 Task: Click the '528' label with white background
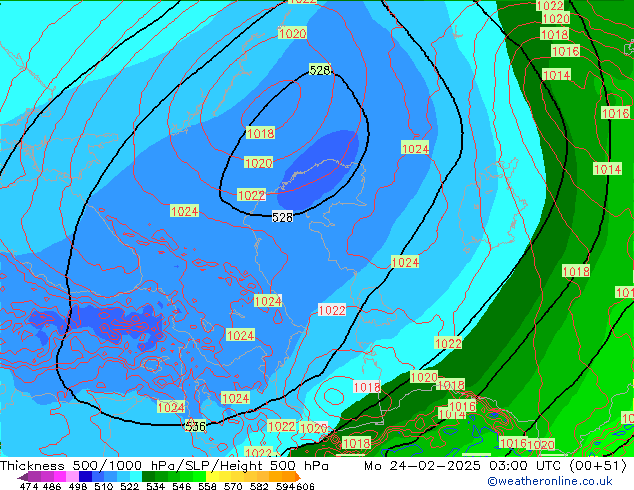click(x=282, y=218)
